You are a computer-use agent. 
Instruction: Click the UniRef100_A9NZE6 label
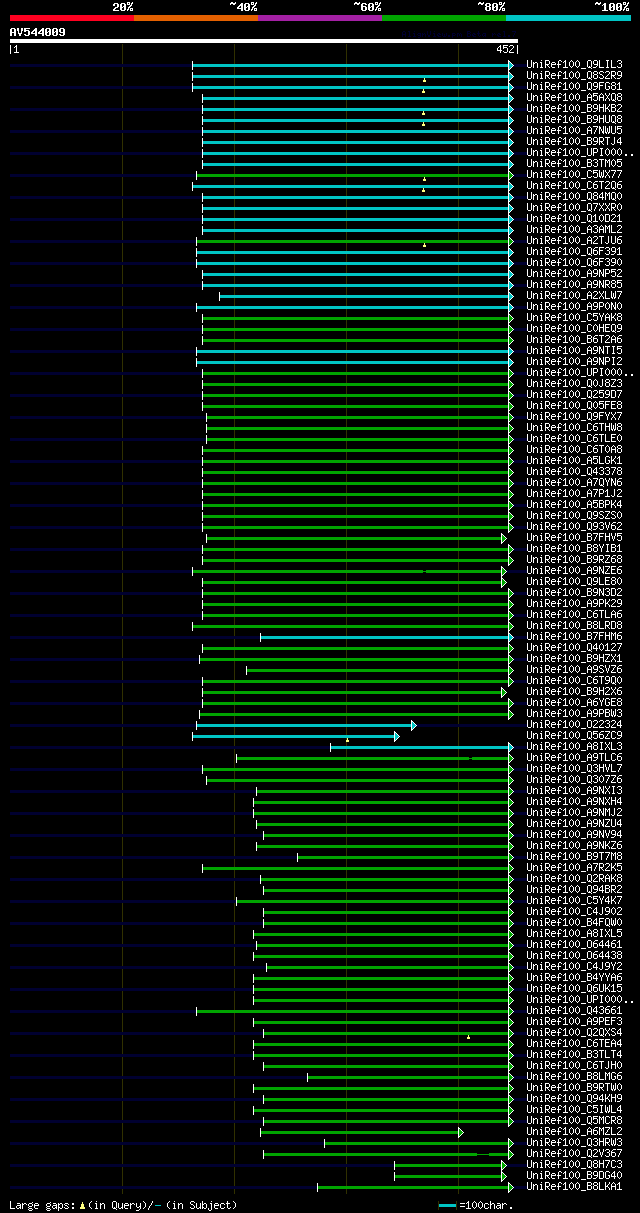(x=574, y=570)
